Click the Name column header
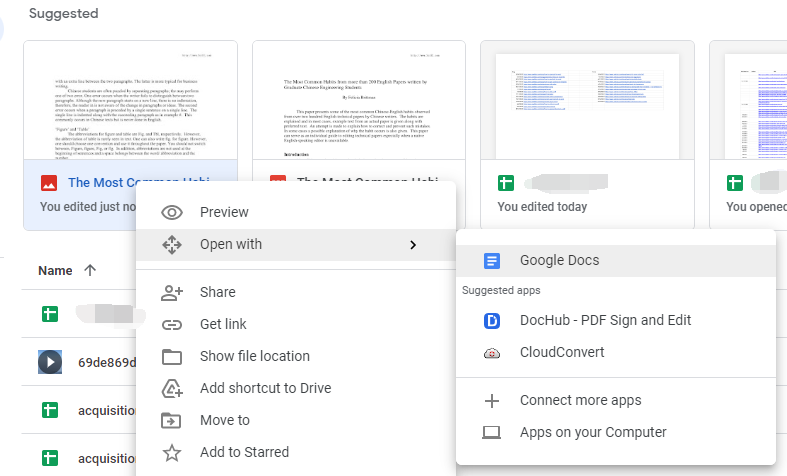 pos(55,270)
